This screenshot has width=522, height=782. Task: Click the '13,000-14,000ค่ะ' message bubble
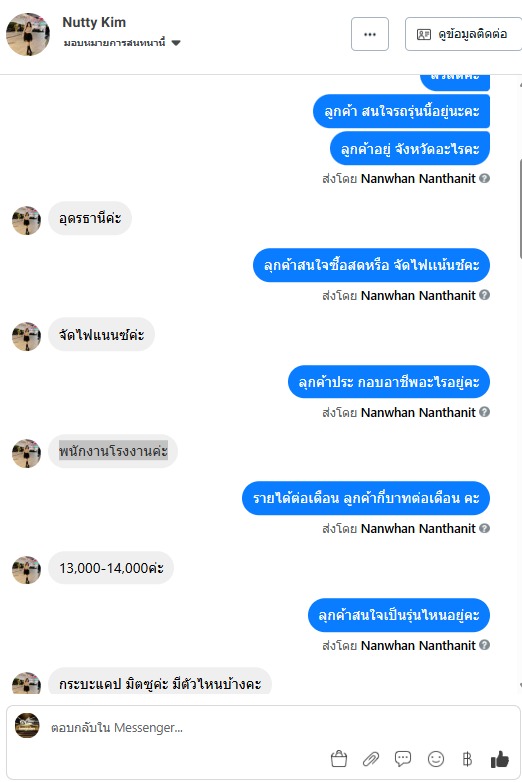(x=111, y=568)
